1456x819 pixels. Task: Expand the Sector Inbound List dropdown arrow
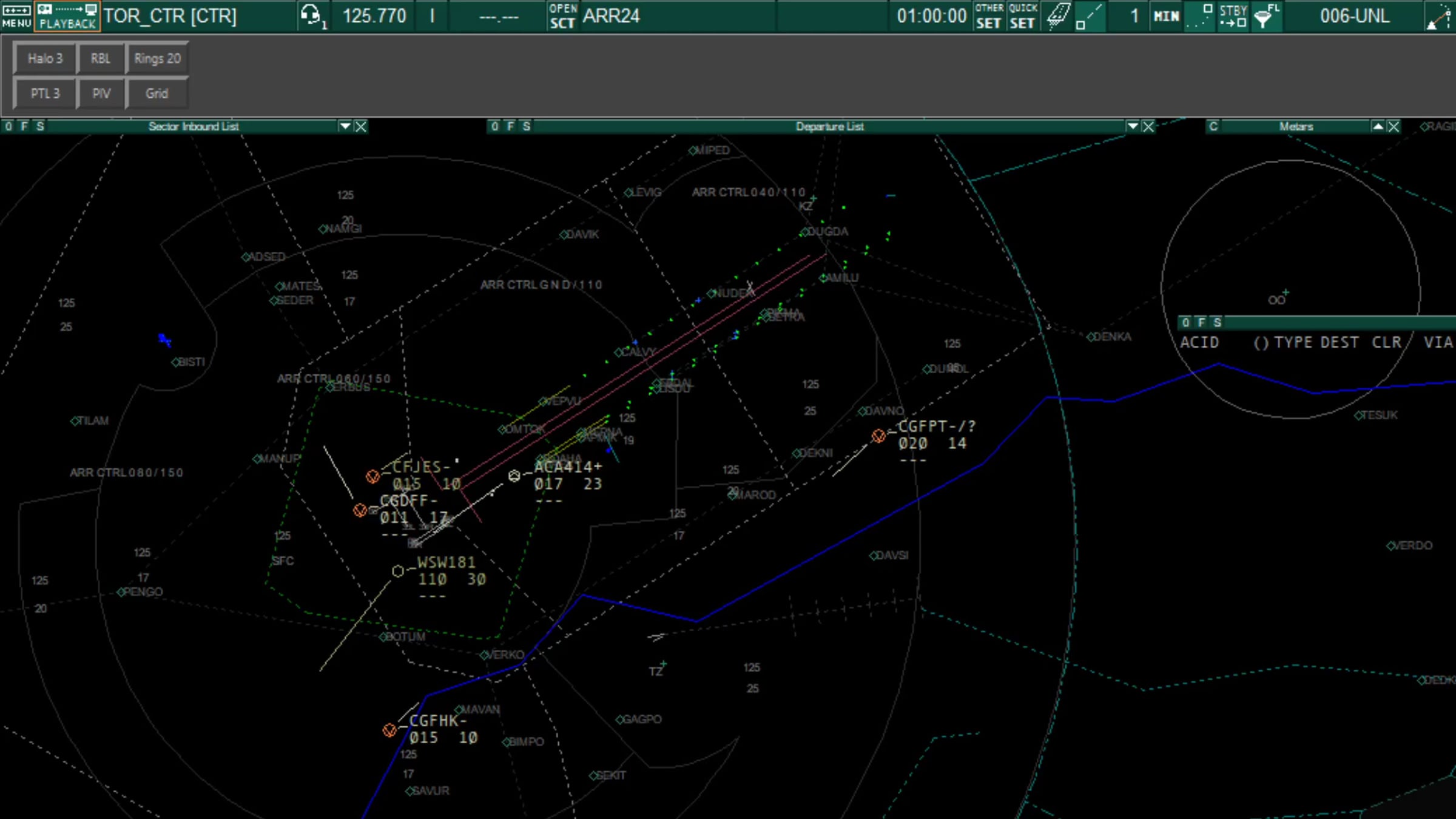click(345, 126)
